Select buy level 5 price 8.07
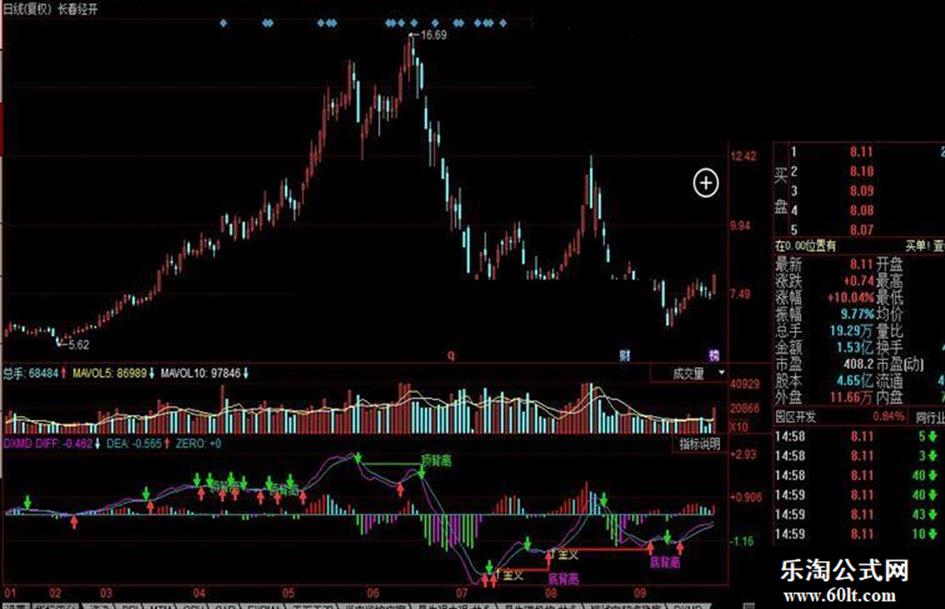This screenshot has height=609, width=945. [x=861, y=230]
